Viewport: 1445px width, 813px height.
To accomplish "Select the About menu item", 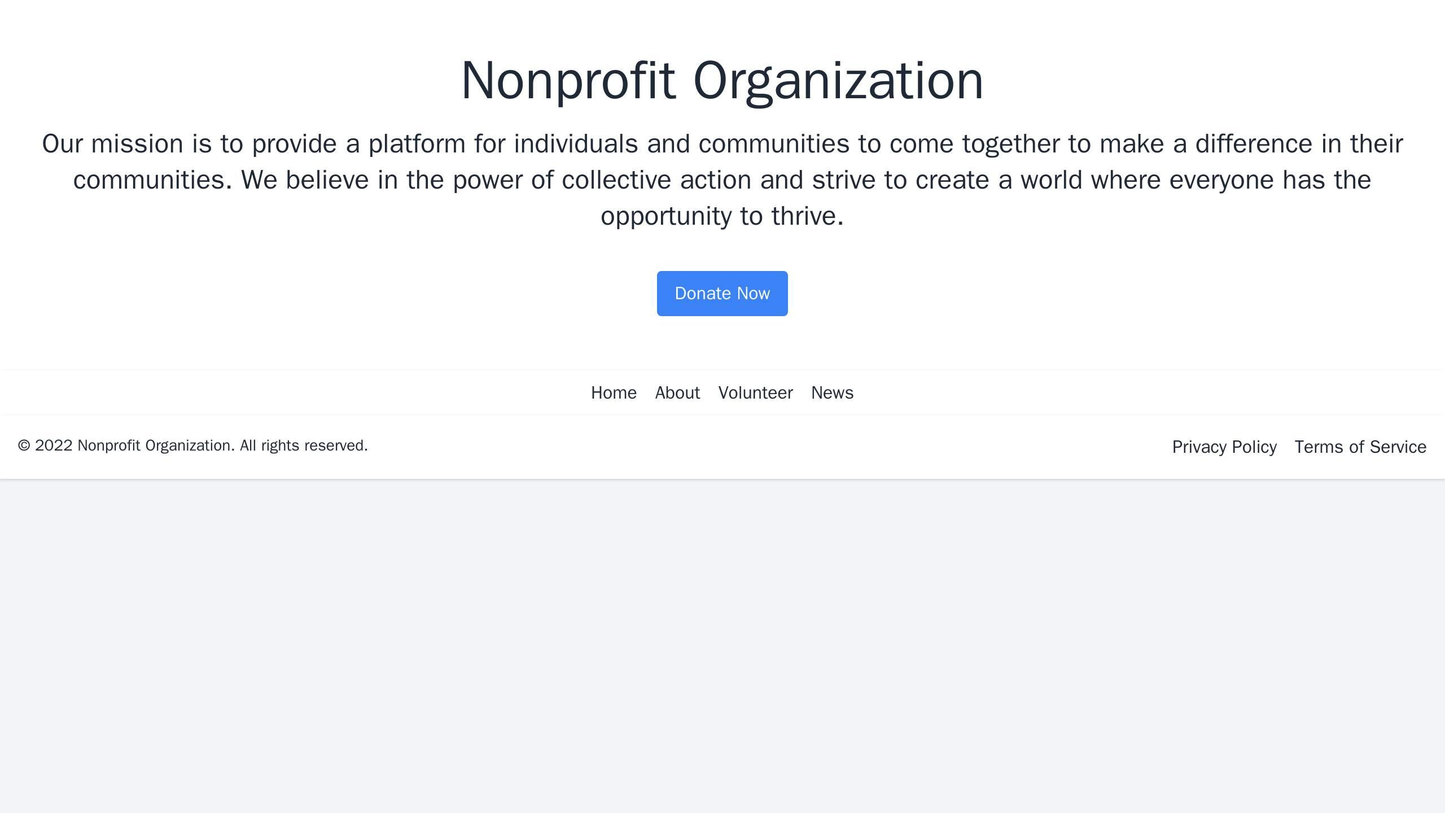I will (677, 392).
